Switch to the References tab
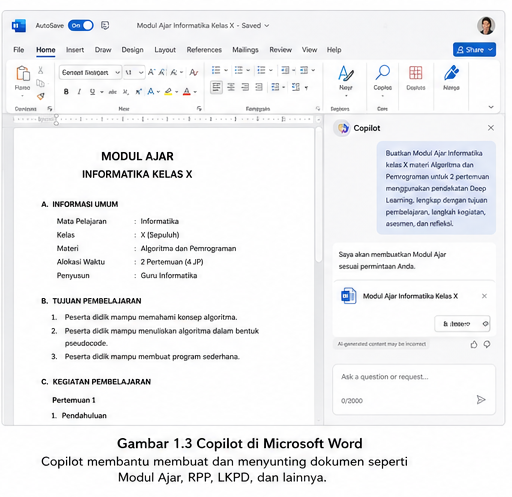512x497 pixels. pos(204,50)
